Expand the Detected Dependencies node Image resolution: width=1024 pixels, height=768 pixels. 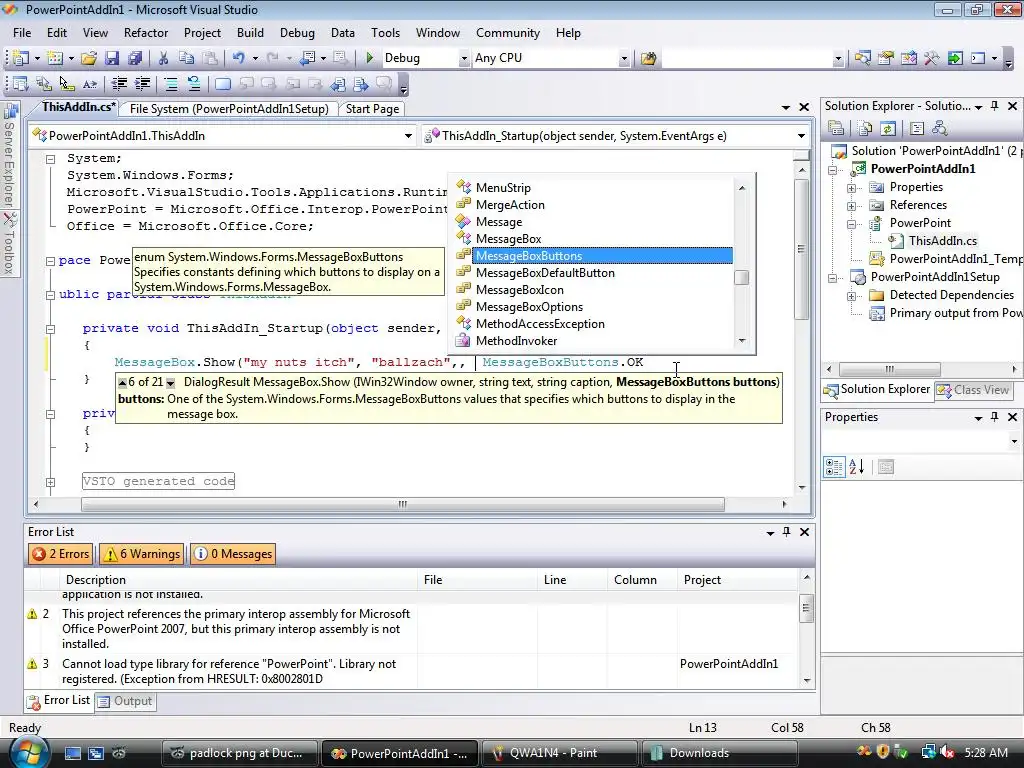tap(852, 296)
